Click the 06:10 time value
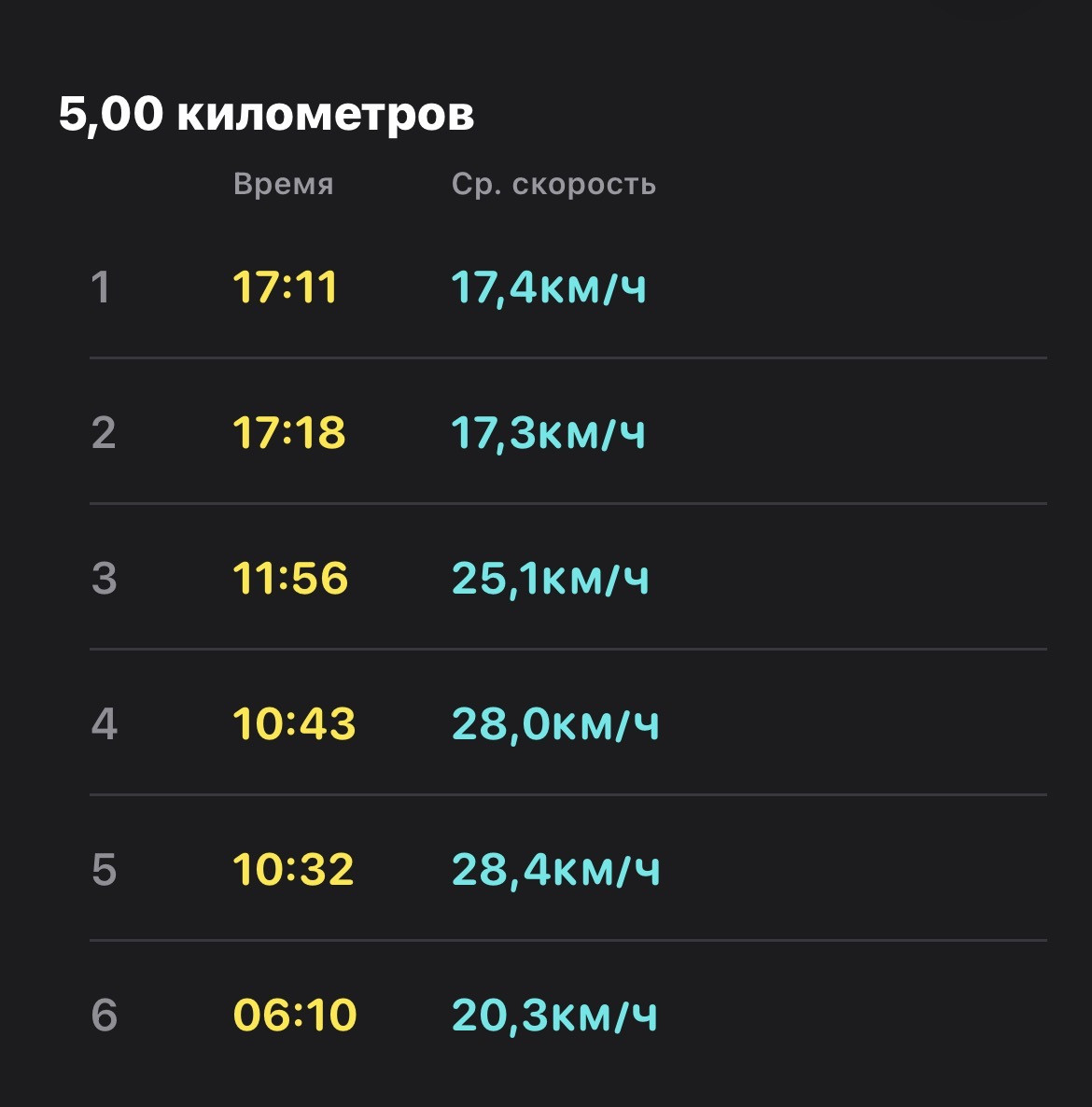Viewport: 1092px width, 1107px height. [x=295, y=1015]
